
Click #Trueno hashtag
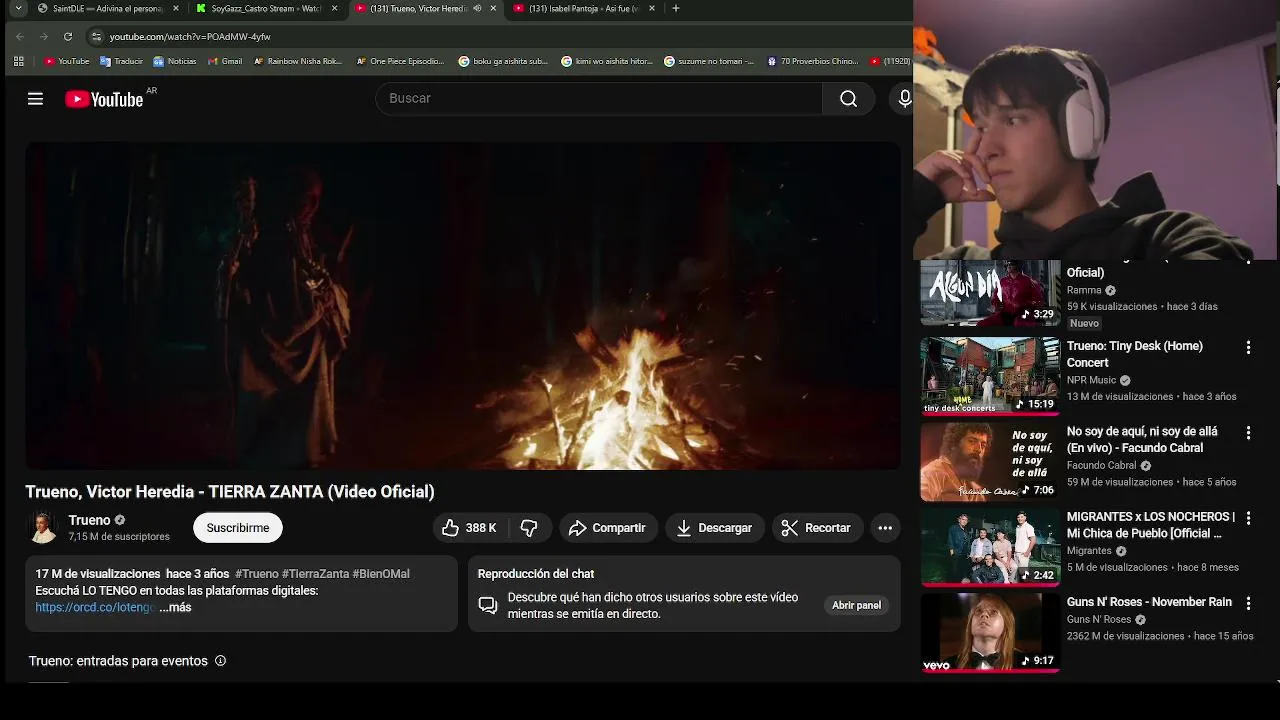point(257,574)
